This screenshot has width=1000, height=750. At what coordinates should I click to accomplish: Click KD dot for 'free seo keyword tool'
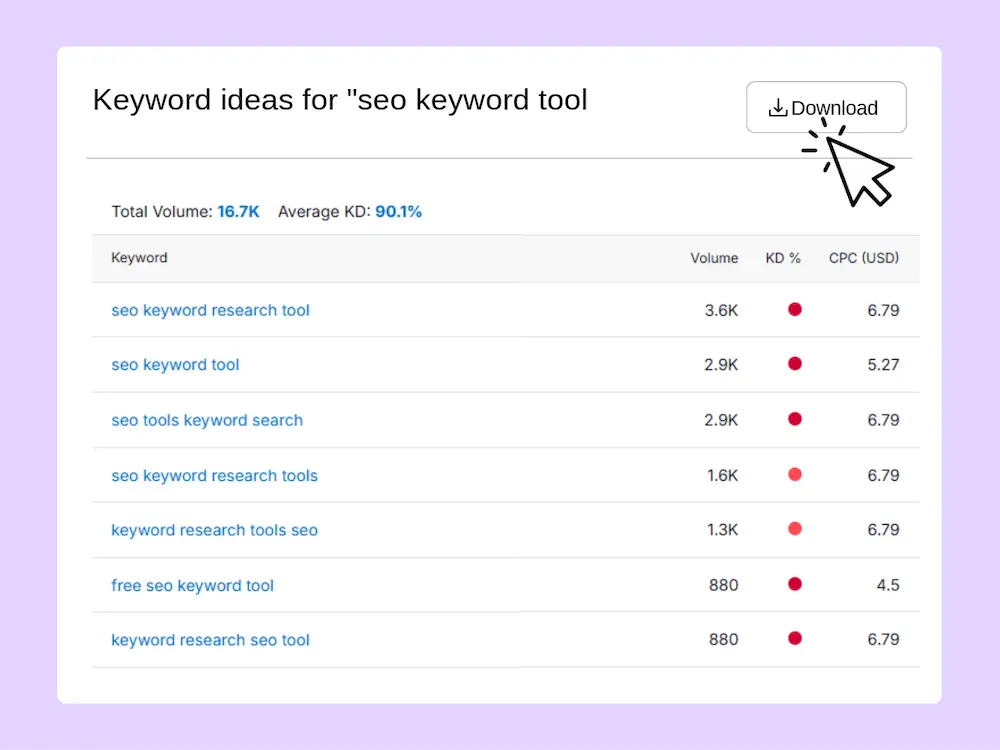coord(795,584)
